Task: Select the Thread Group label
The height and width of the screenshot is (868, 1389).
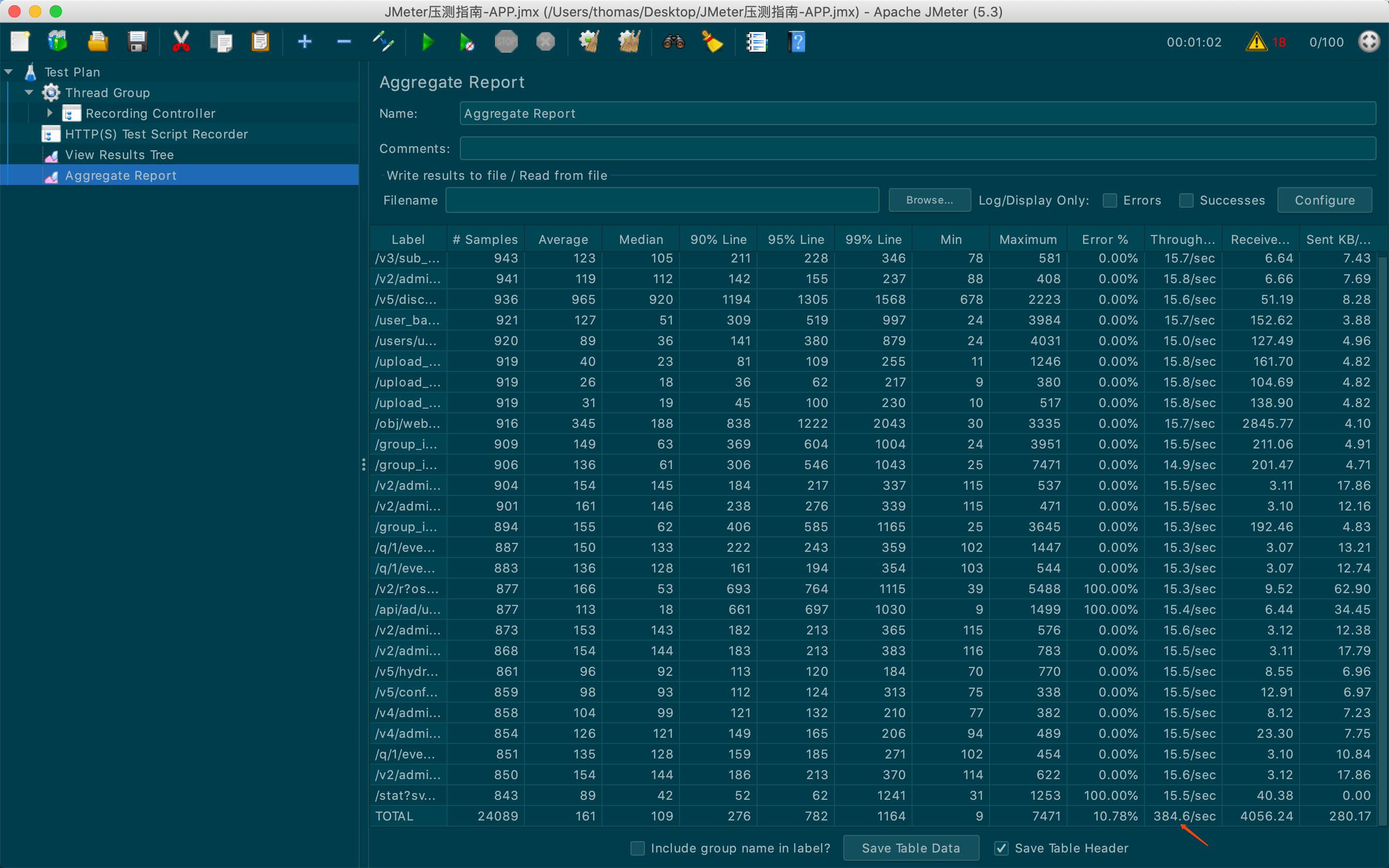Action: pos(107,92)
